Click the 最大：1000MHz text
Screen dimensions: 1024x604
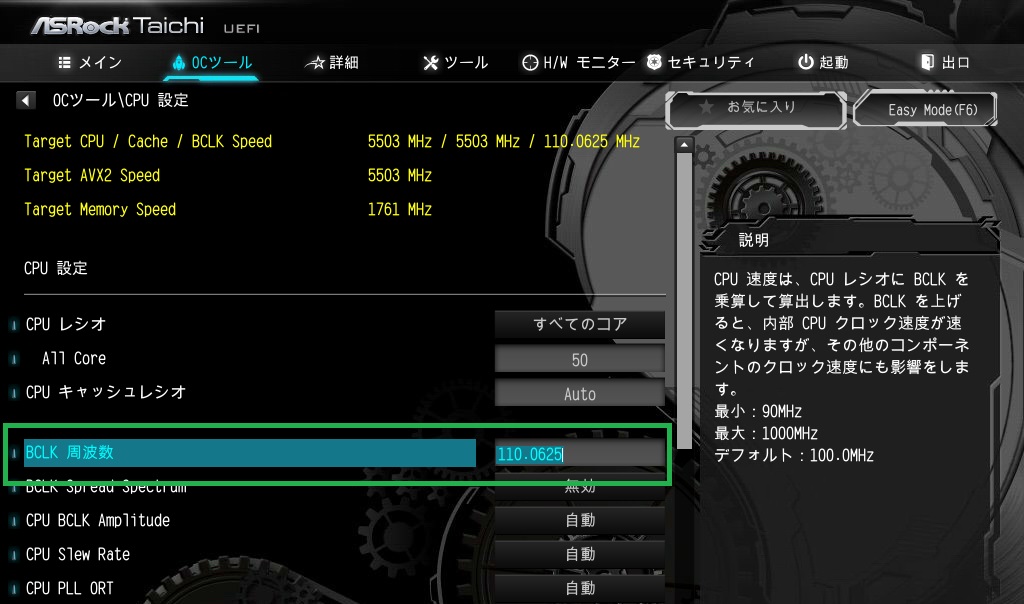(766, 434)
